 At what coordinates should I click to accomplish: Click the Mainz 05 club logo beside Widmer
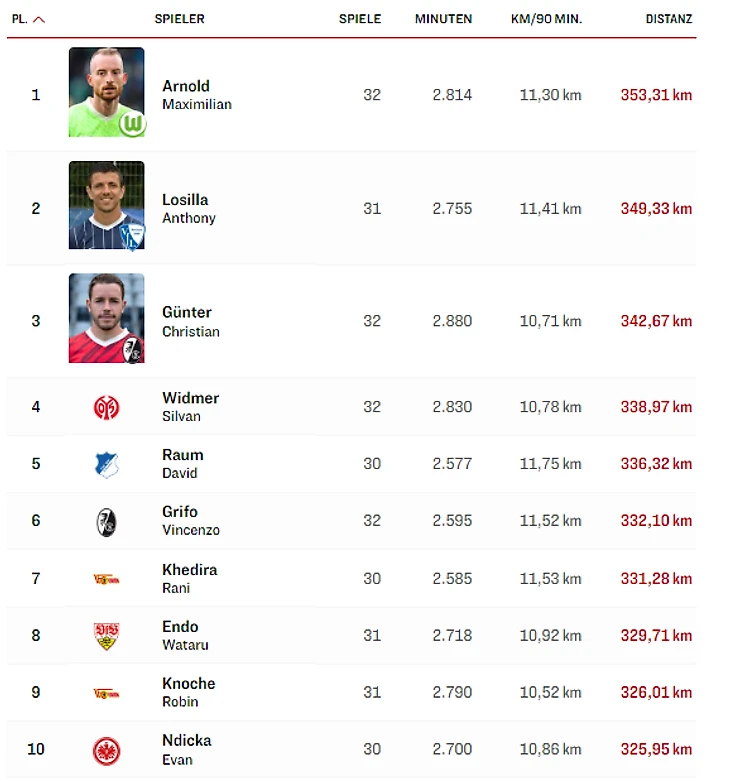pyautogui.click(x=106, y=407)
